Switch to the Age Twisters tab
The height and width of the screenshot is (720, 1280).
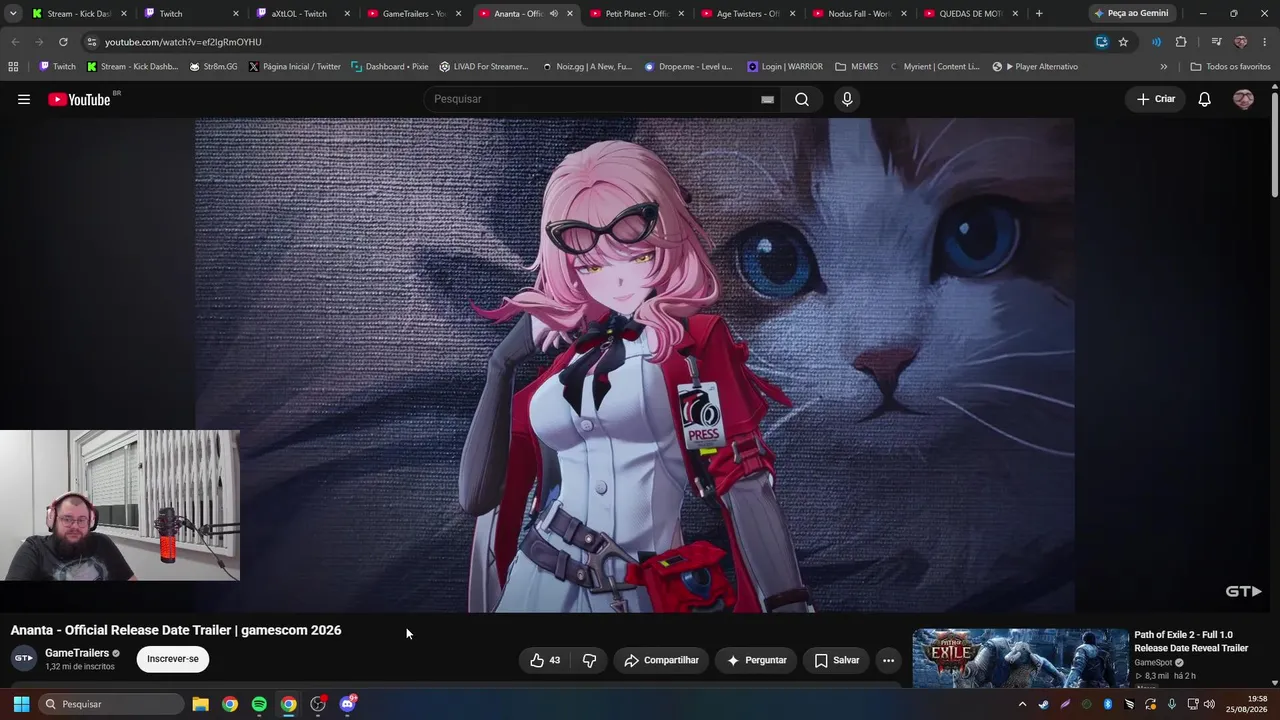[x=748, y=14]
